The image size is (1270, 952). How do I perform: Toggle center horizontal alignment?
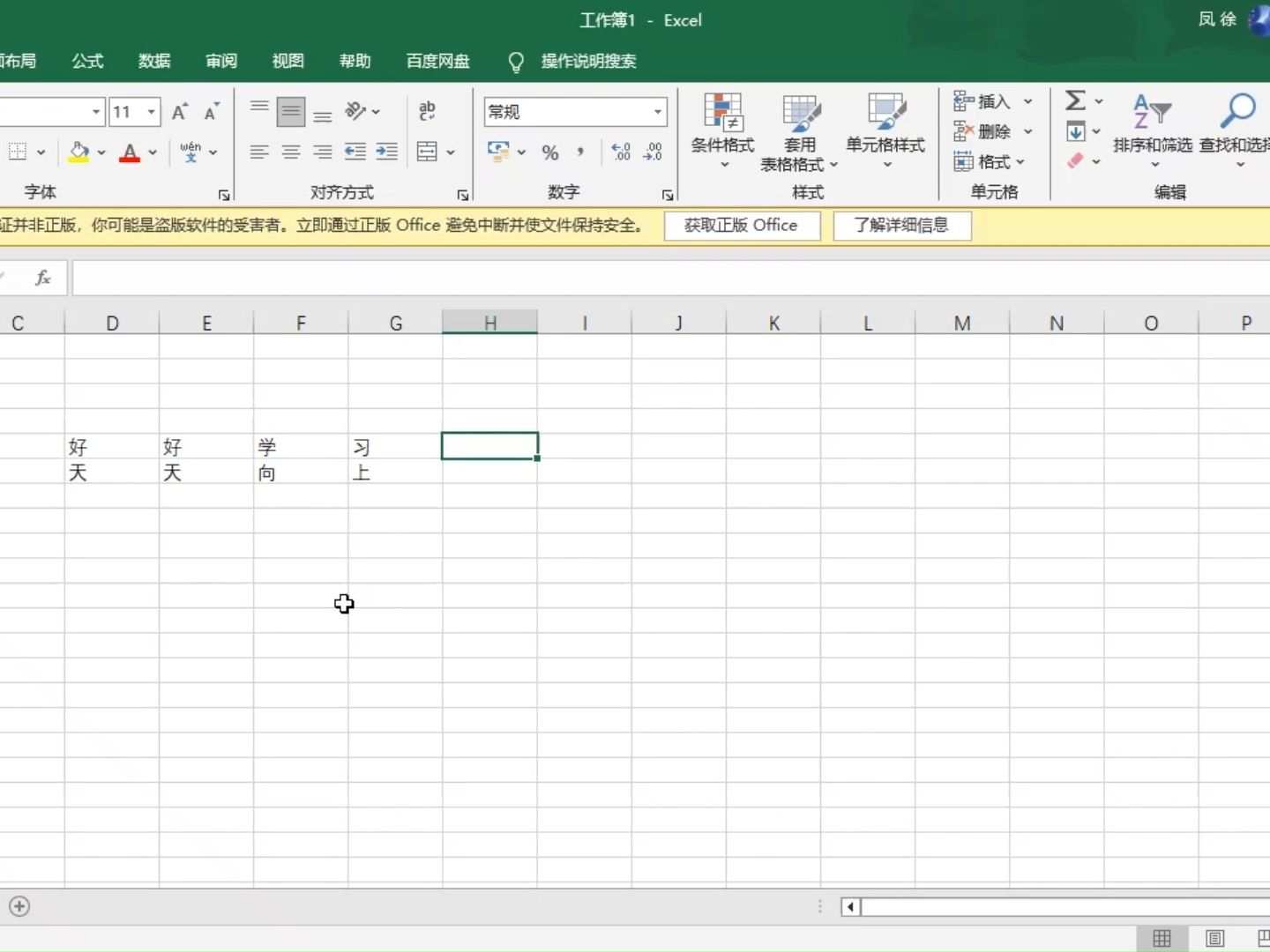click(x=291, y=152)
